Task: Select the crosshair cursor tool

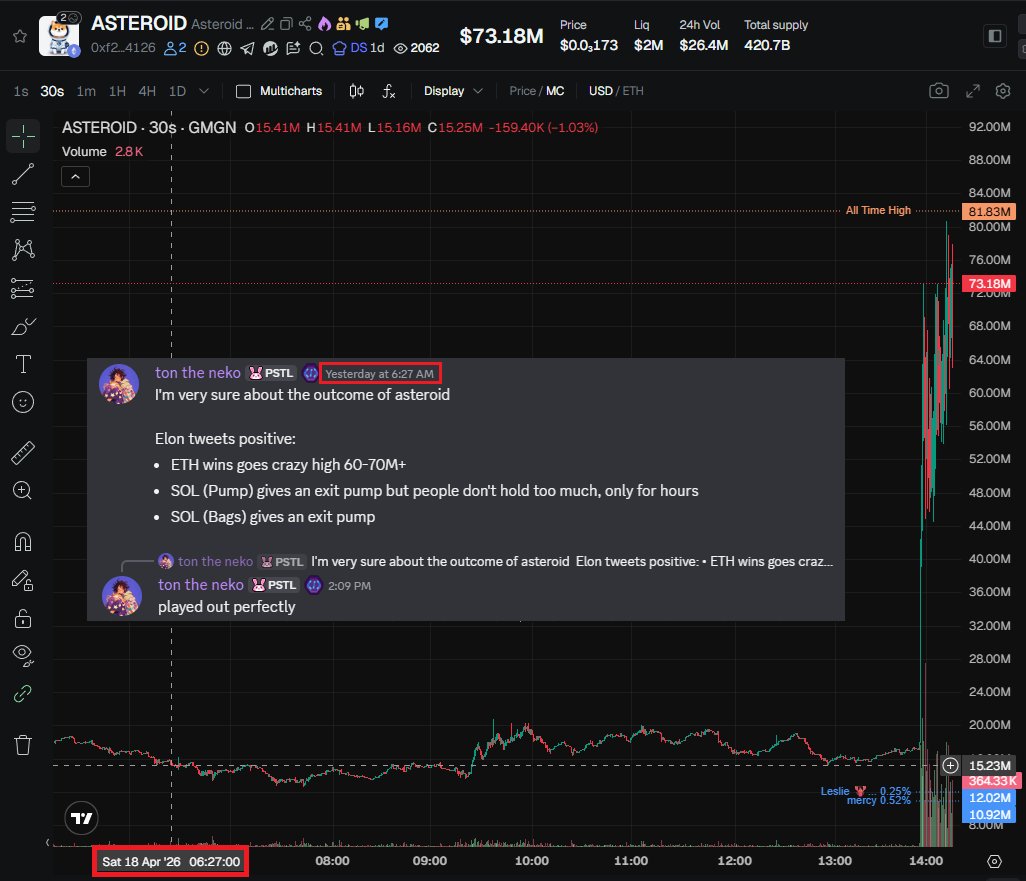Action: (x=24, y=136)
